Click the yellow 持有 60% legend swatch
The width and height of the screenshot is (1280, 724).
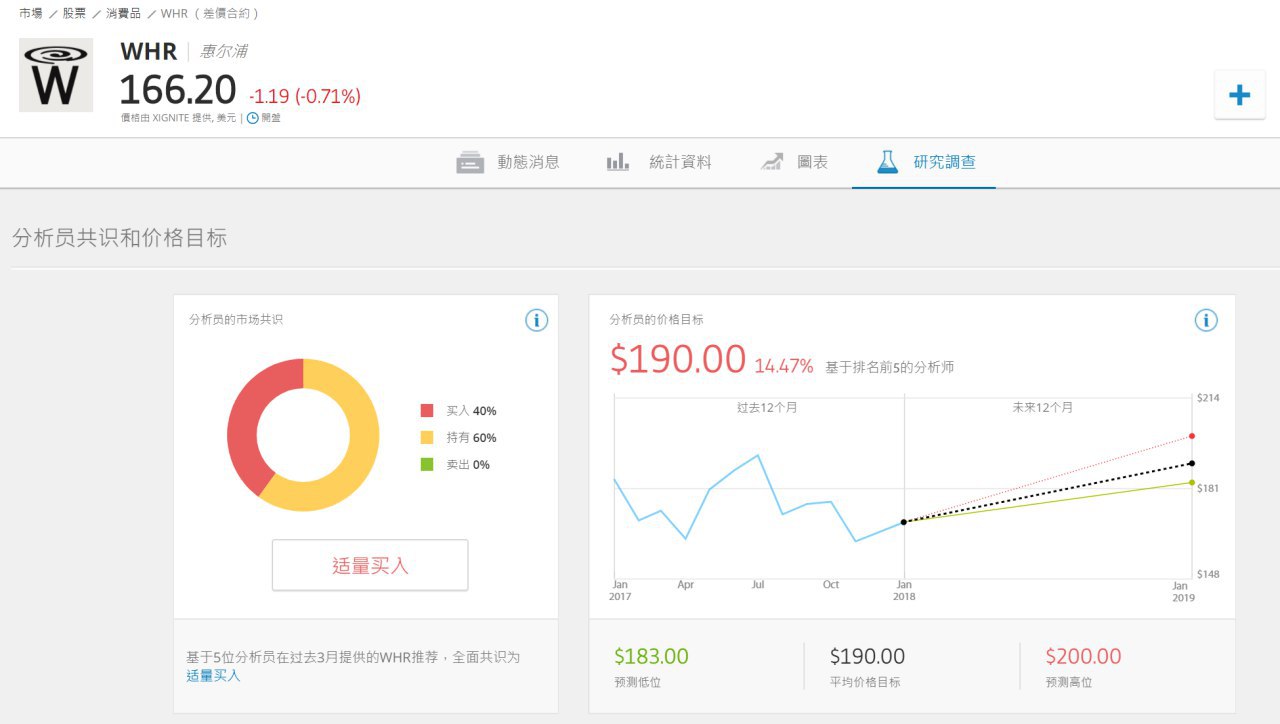427,438
